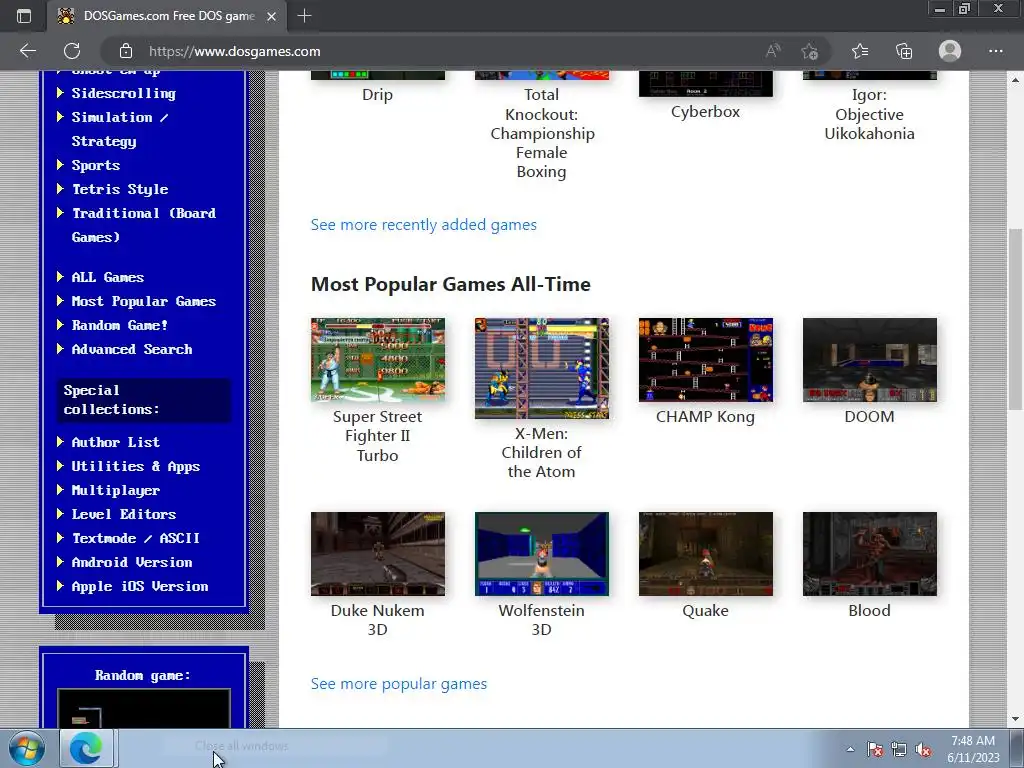Viewport: 1024px width, 768px height.
Task: Open Apple iOS Version link
Action: (x=140, y=587)
